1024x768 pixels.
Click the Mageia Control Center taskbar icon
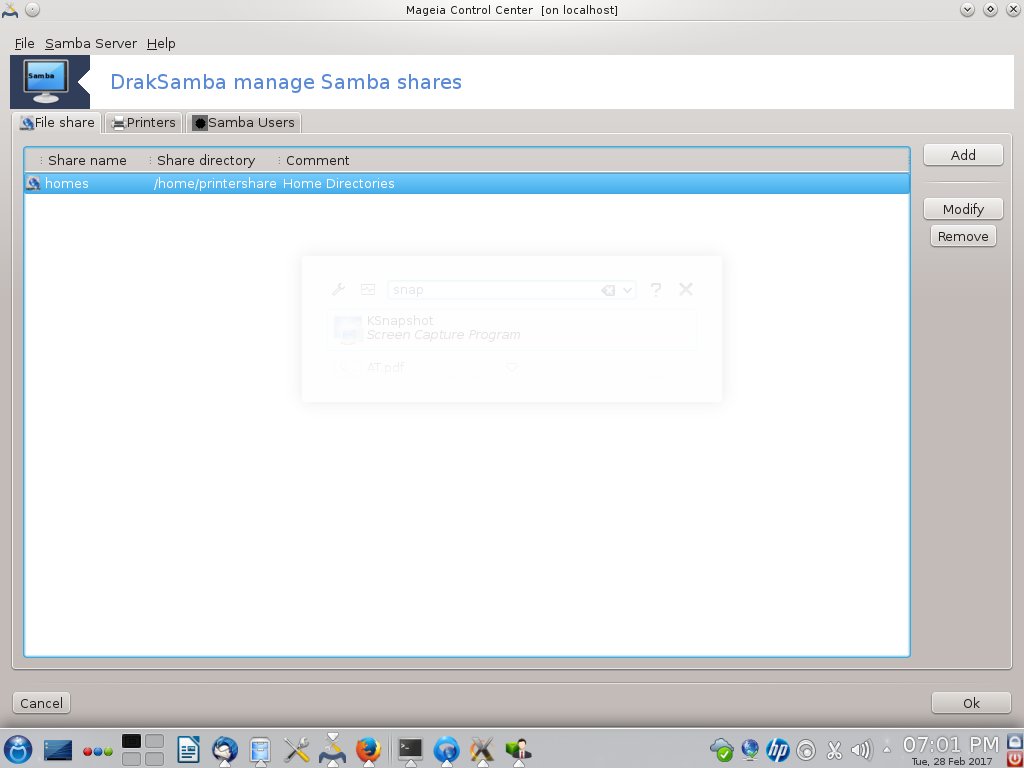(x=332, y=750)
